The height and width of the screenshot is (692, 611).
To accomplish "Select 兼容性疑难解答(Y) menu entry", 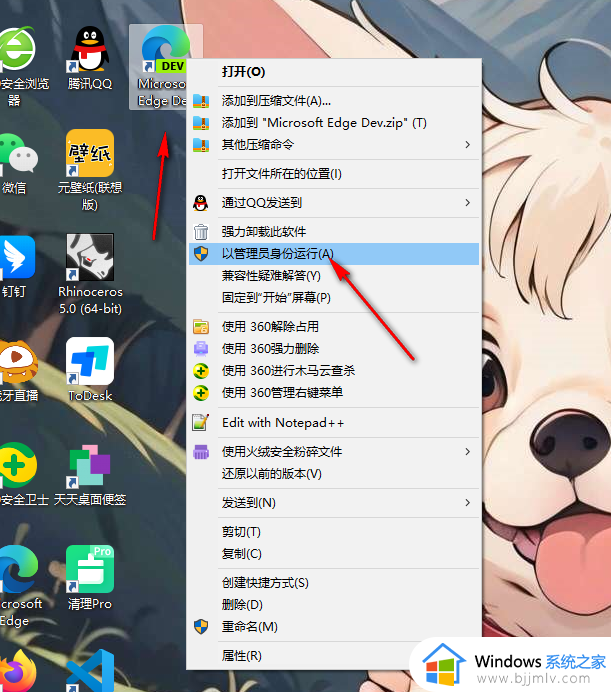I will click(334, 276).
